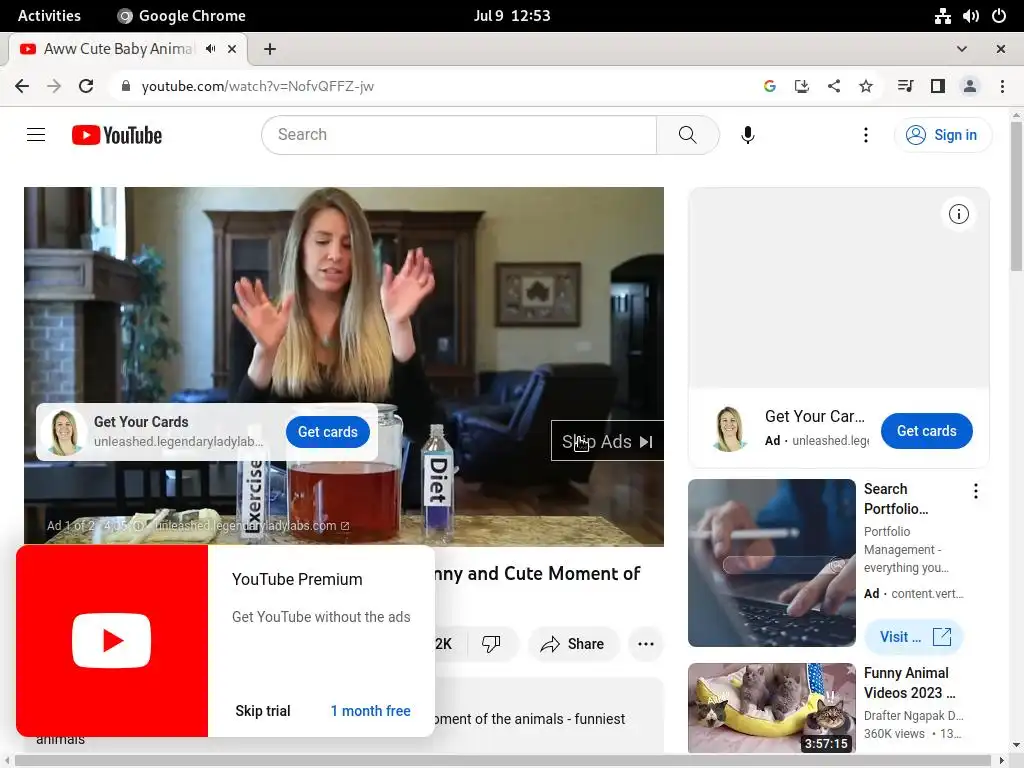This screenshot has width=1024, height=768.
Task: Click Drafter Ngapak channel name
Action: click(913, 715)
